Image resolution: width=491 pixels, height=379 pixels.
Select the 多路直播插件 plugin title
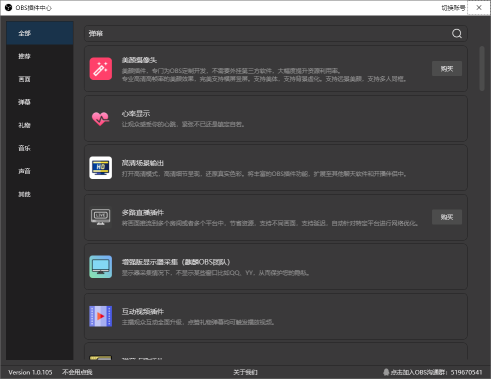(143, 212)
